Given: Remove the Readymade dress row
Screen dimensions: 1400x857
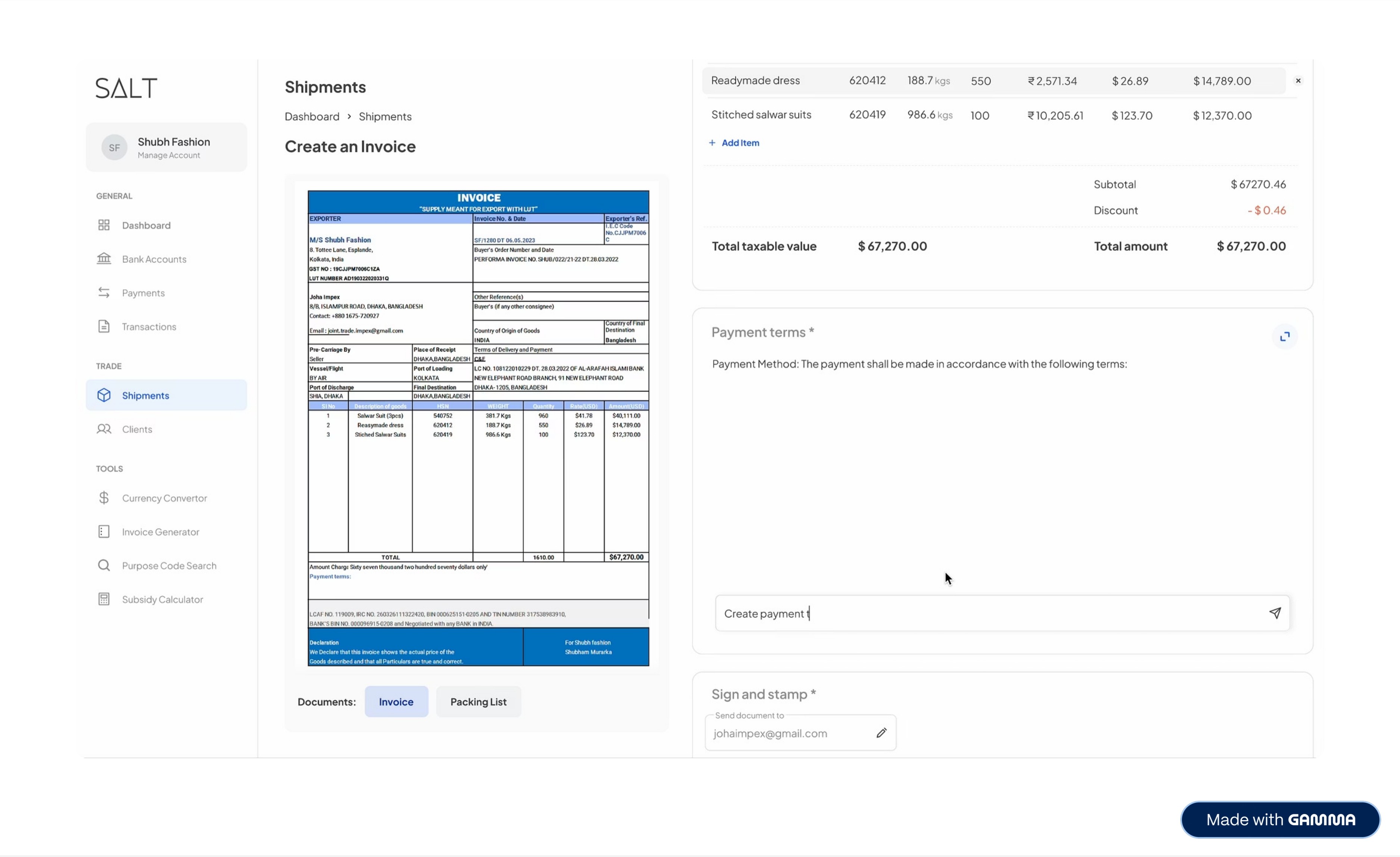Looking at the screenshot, I should (x=1298, y=81).
